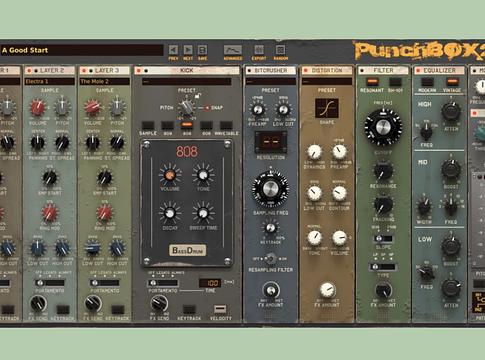Disable the Equalizer module power LED
Image resolution: width=485 pixels, height=360 pixels.
click(x=418, y=71)
